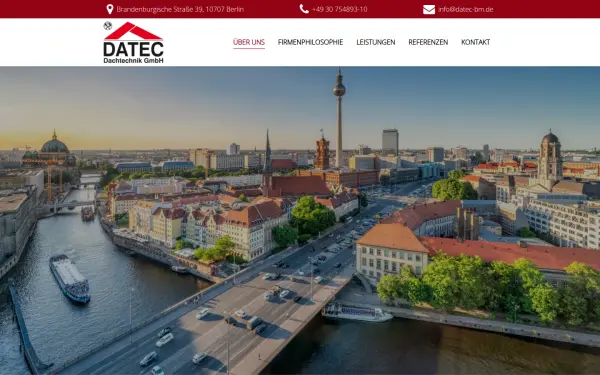The width and height of the screenshot is (600, 375).
Task: Open the ÜBER UNS menu item
Action: (x=249, y=42)
